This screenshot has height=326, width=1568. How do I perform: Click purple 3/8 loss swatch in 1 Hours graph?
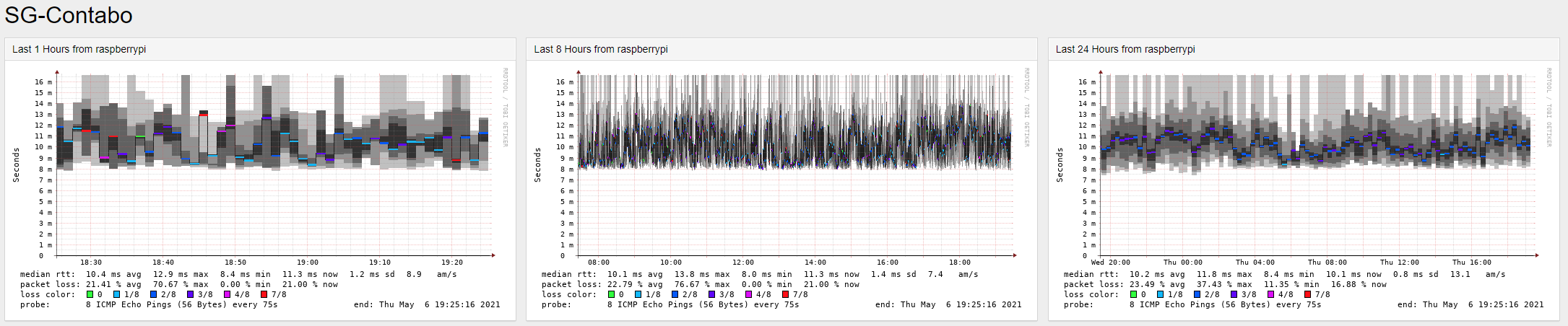coord(190,294)
